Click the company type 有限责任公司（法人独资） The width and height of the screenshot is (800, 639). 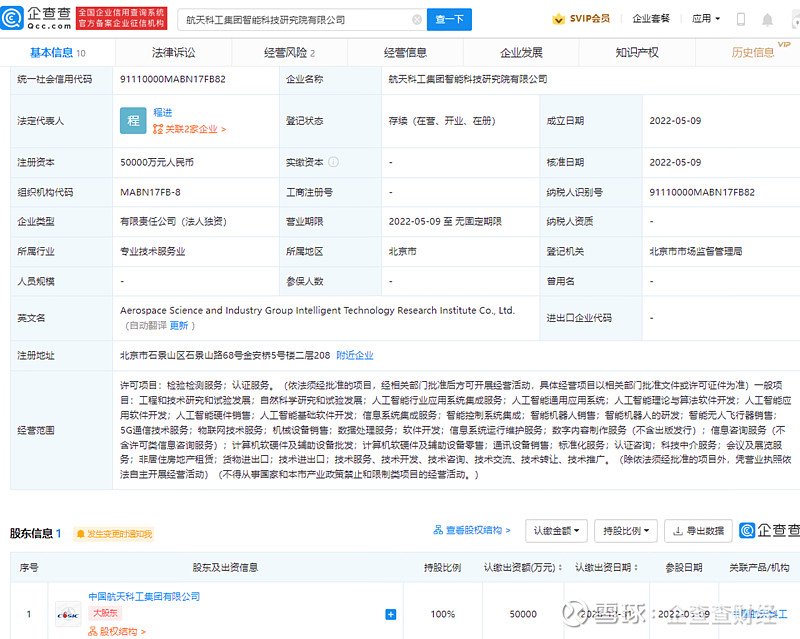point(173,222)
